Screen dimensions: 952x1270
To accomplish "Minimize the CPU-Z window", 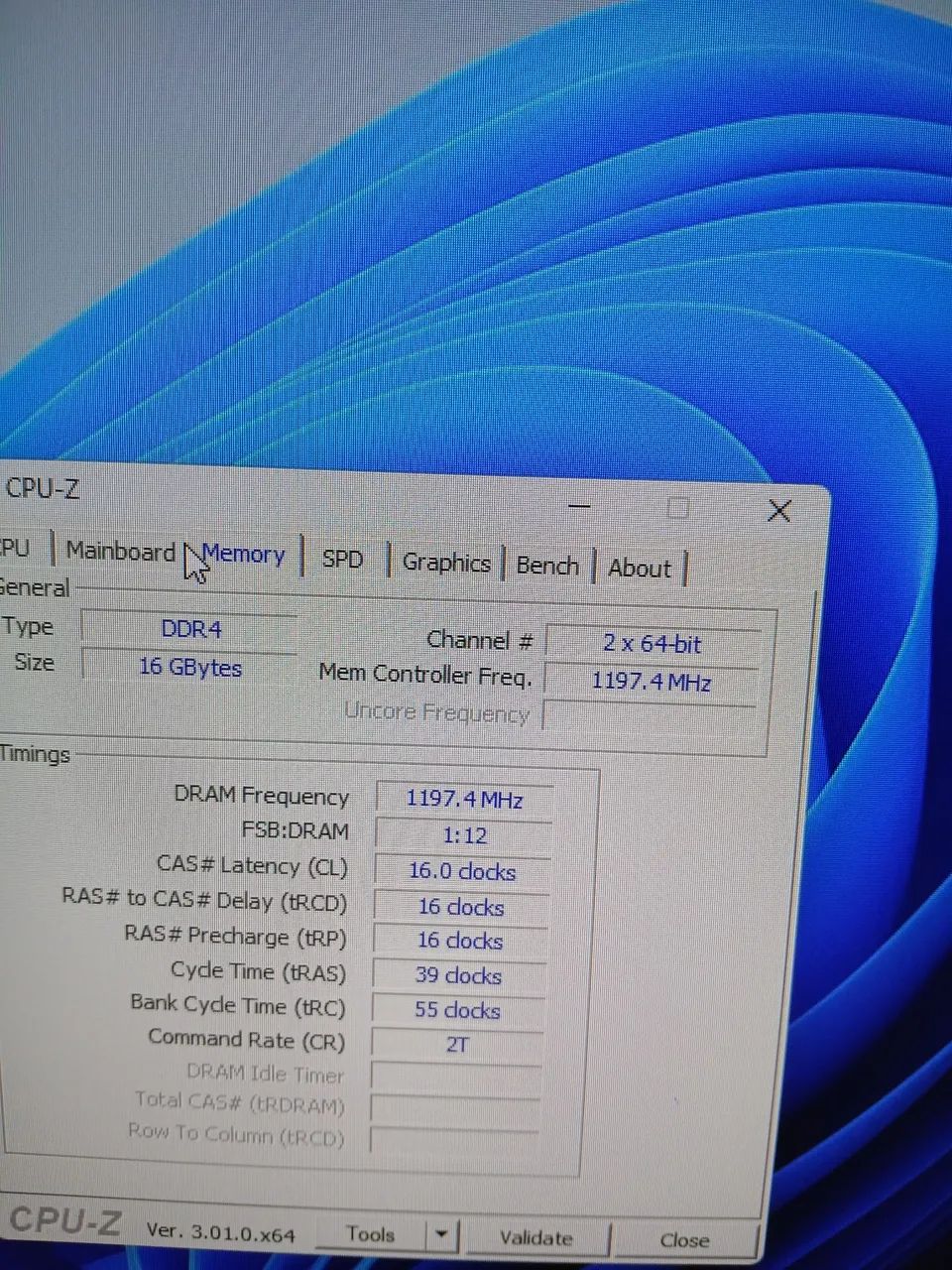I will (x=580, y=506).
